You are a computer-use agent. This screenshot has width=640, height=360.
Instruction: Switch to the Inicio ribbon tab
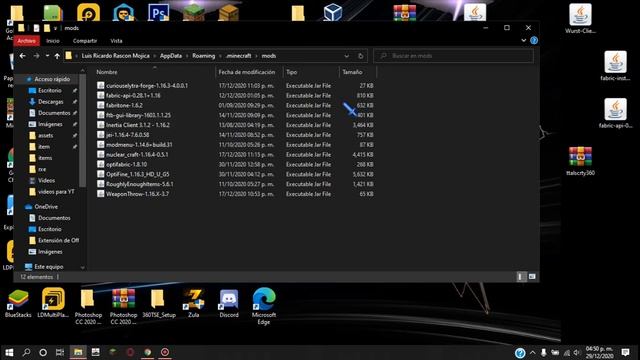point(53,41)
